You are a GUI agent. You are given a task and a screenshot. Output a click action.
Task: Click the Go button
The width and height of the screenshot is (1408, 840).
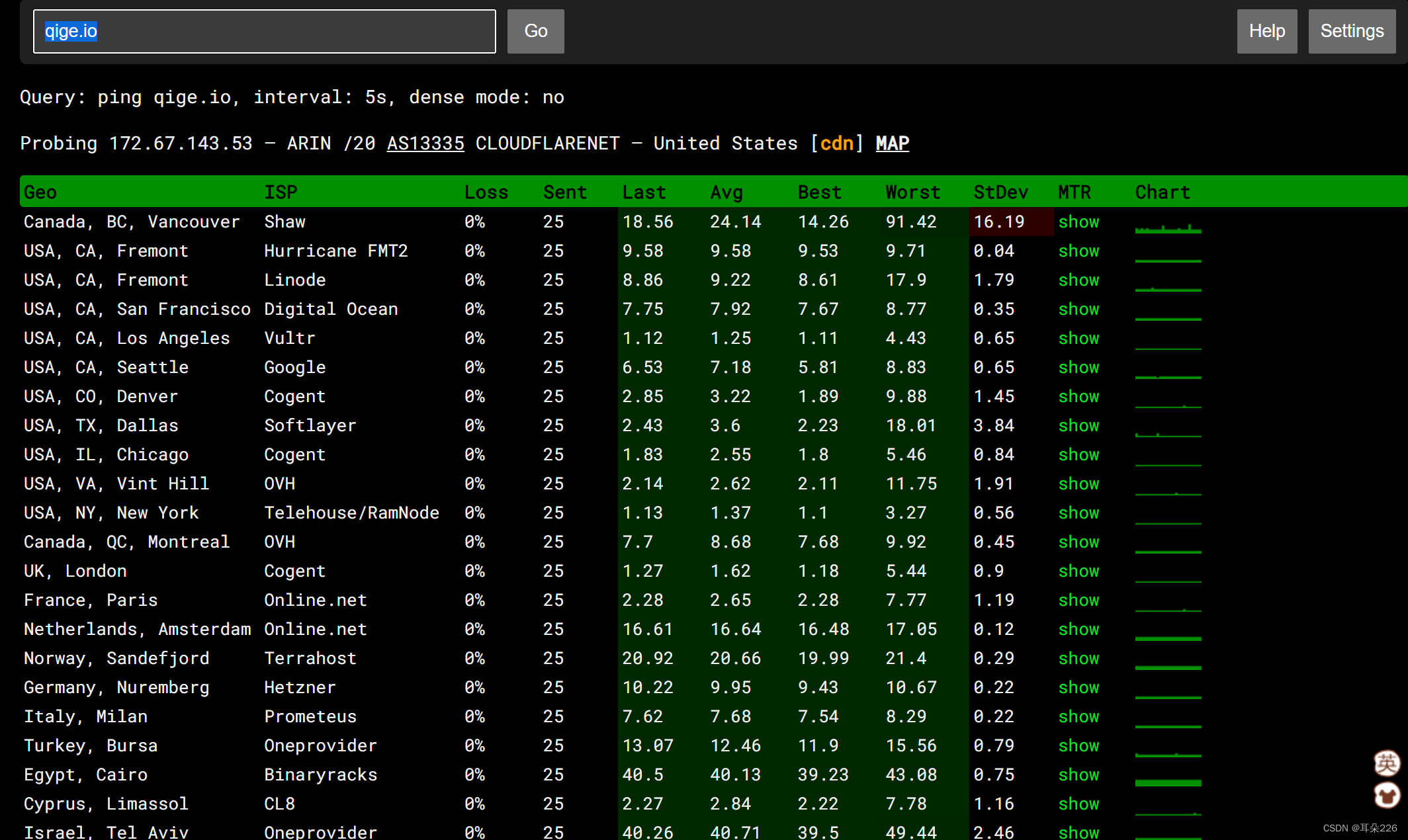click(x=535, y=31)
